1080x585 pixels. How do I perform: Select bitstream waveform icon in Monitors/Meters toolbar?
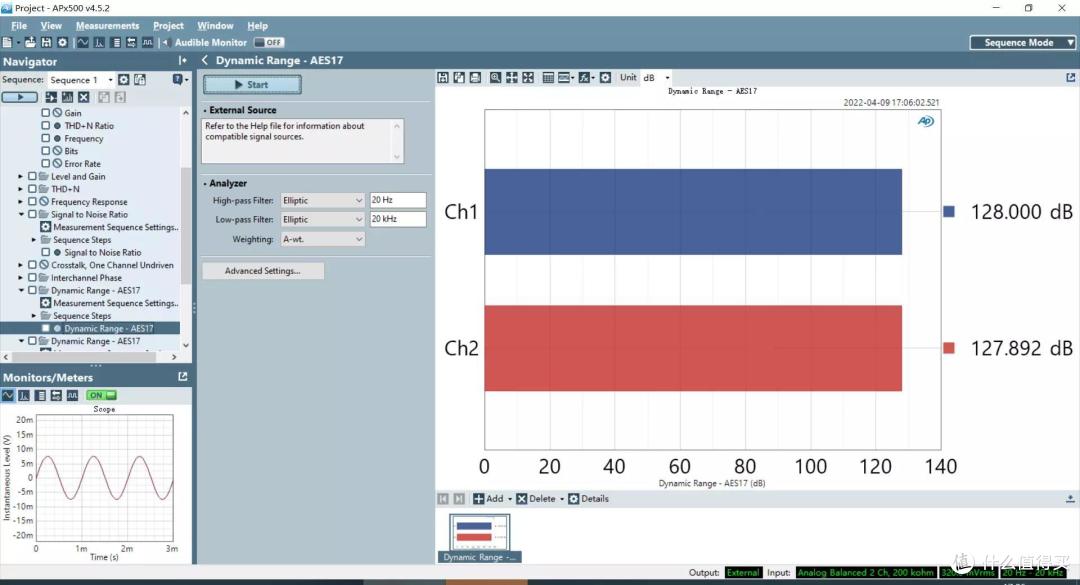coord(72,396)
